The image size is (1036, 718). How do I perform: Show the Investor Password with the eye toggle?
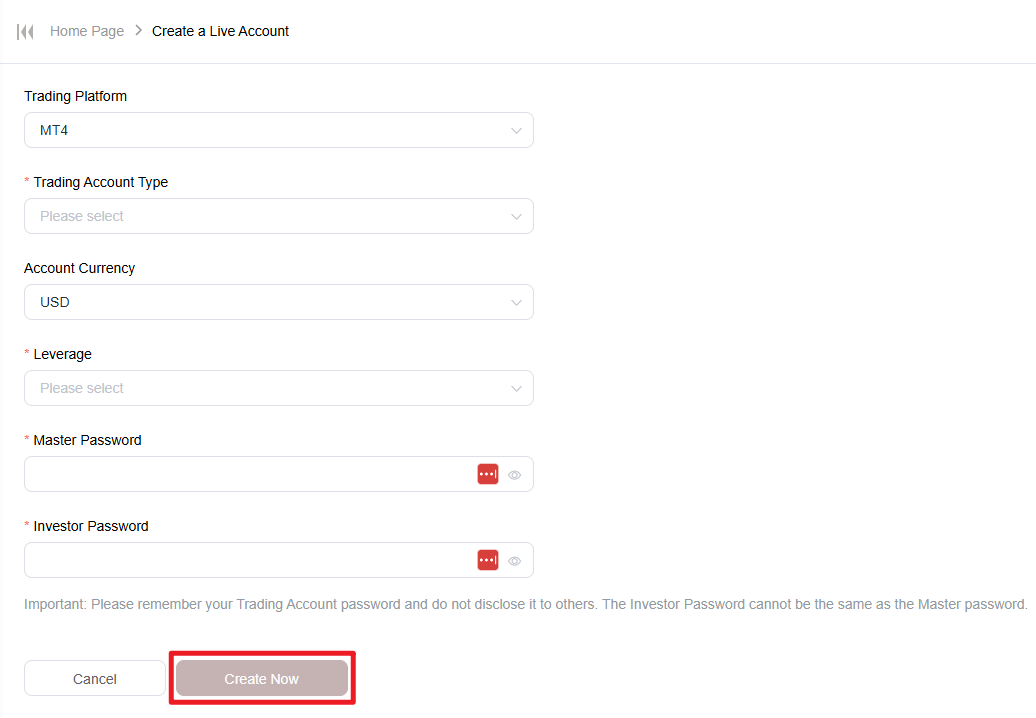coord(514,560)
